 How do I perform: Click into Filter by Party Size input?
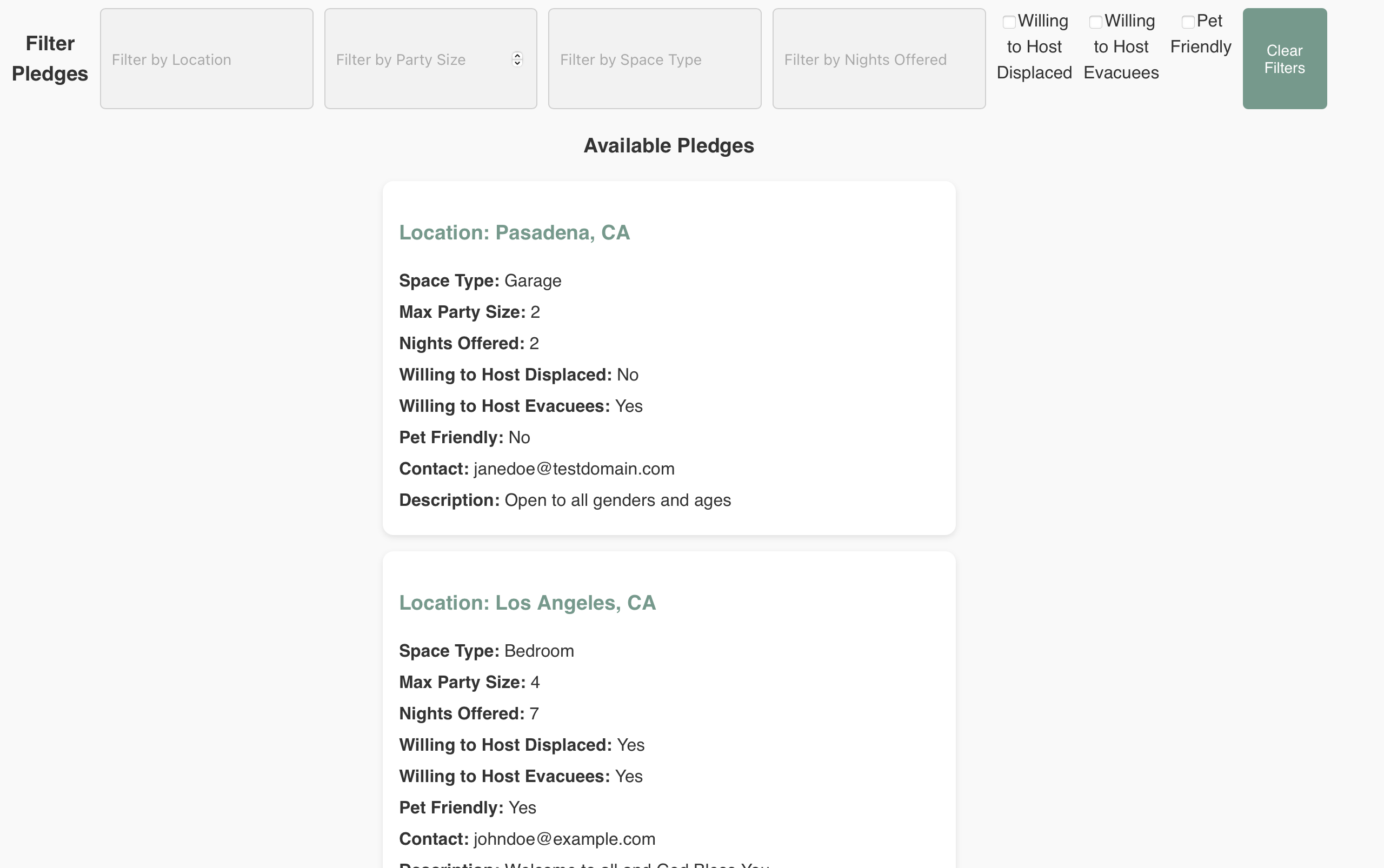click(x=419, y=59)
